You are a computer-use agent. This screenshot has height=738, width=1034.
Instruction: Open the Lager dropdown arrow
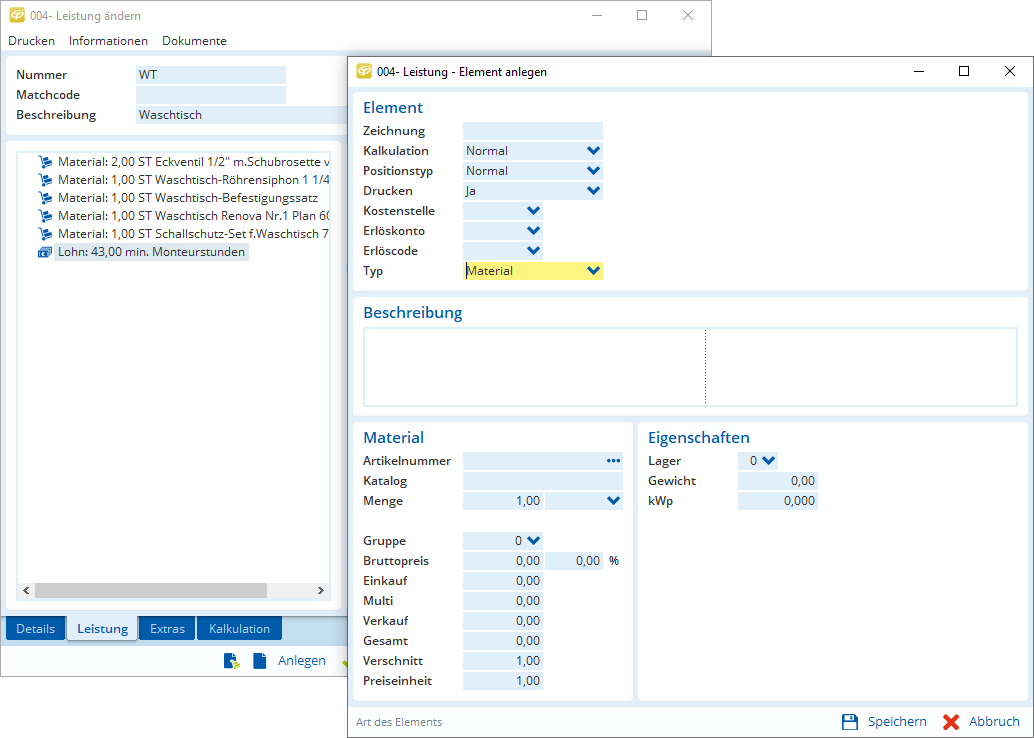click(768, 461)
